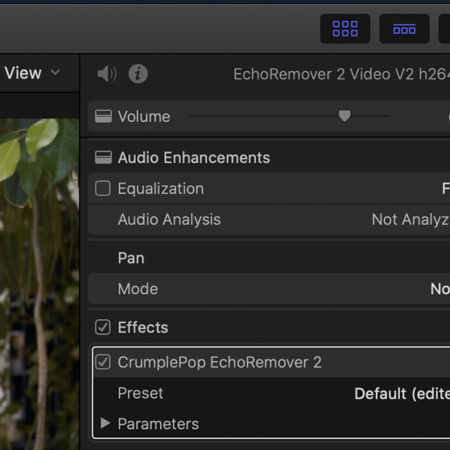
Task: Show the browser grid icon in toolbar
Action: (x=345, y=29)
